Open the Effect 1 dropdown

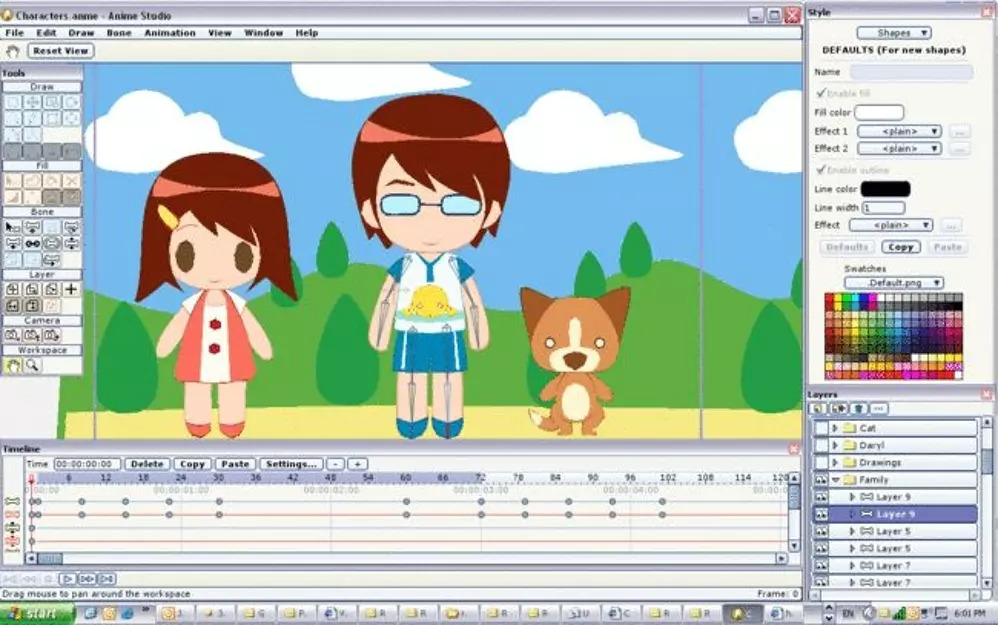(898, 131)
